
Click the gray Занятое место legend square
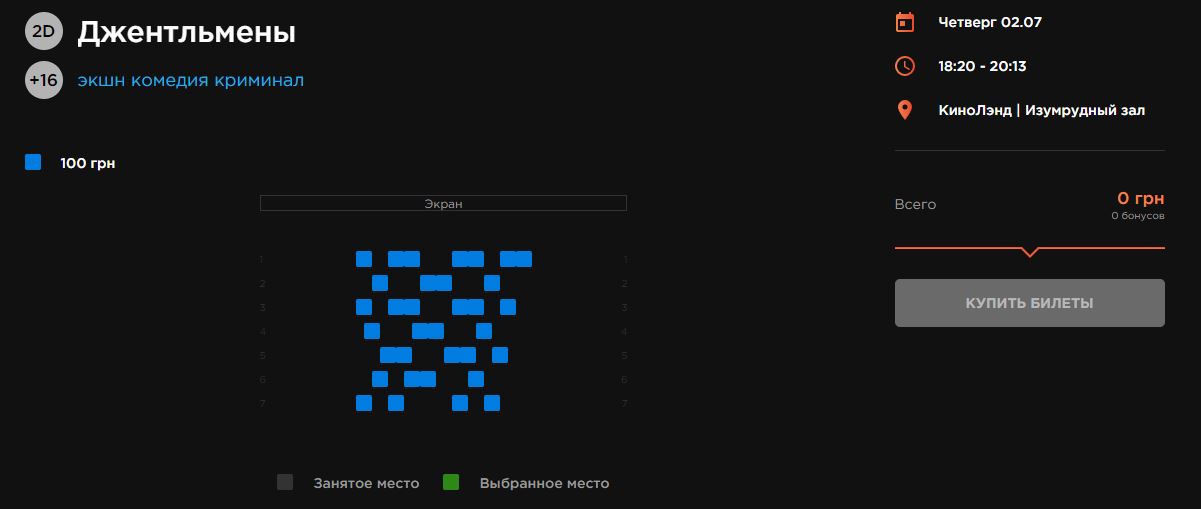(x=285, y=483)
